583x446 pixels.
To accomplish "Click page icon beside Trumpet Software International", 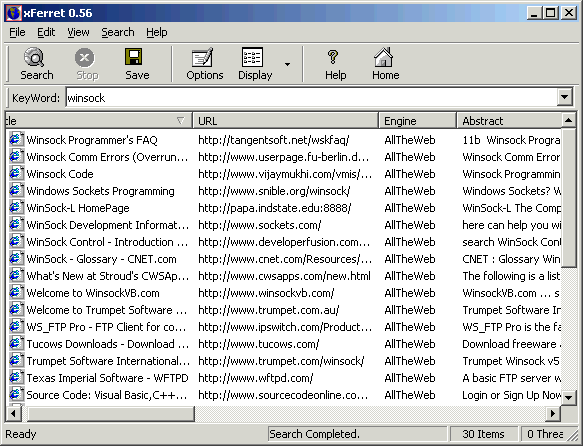I will tap(17, 361).
